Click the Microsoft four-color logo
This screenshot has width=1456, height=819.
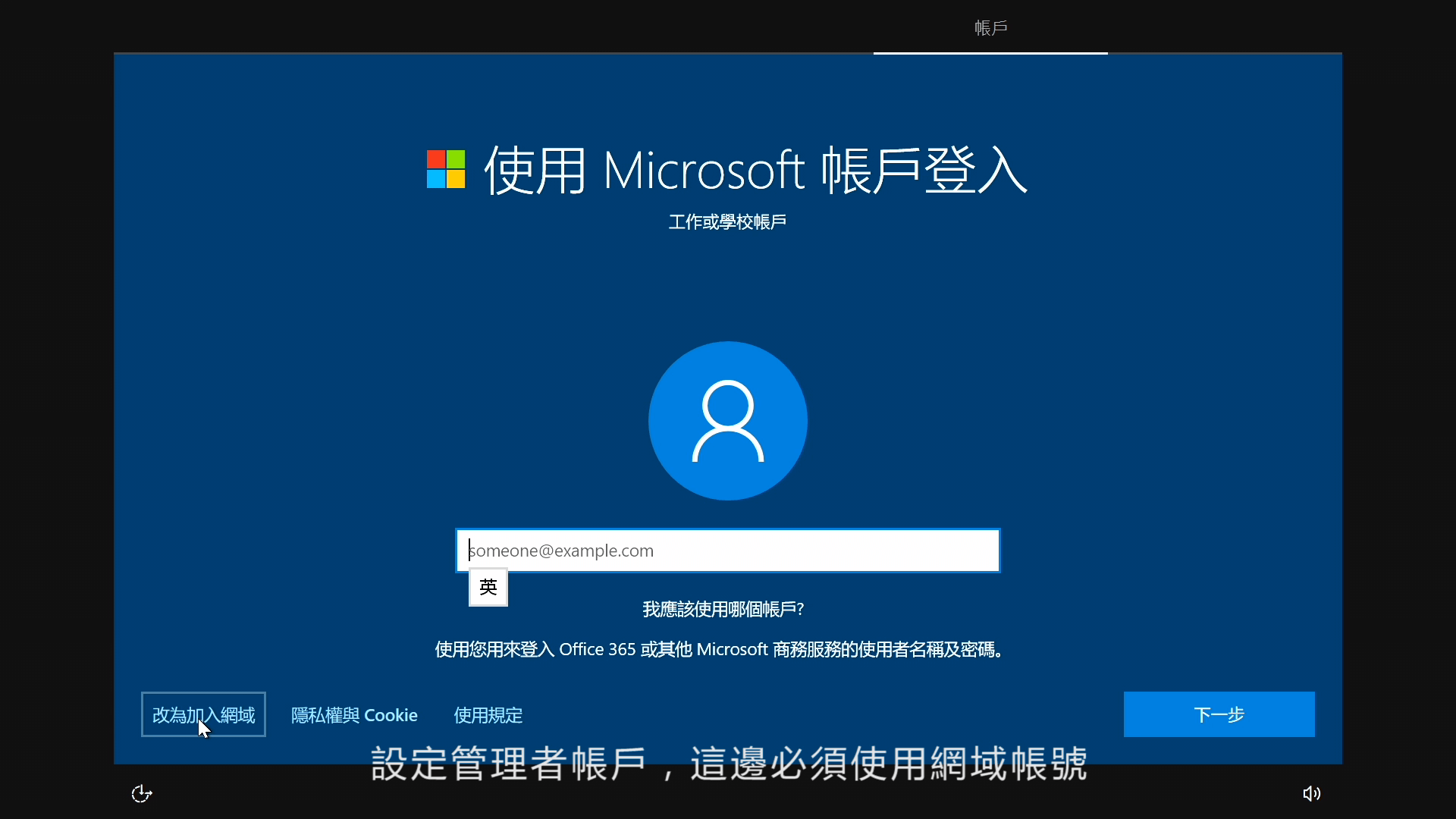tap(446, 169)
